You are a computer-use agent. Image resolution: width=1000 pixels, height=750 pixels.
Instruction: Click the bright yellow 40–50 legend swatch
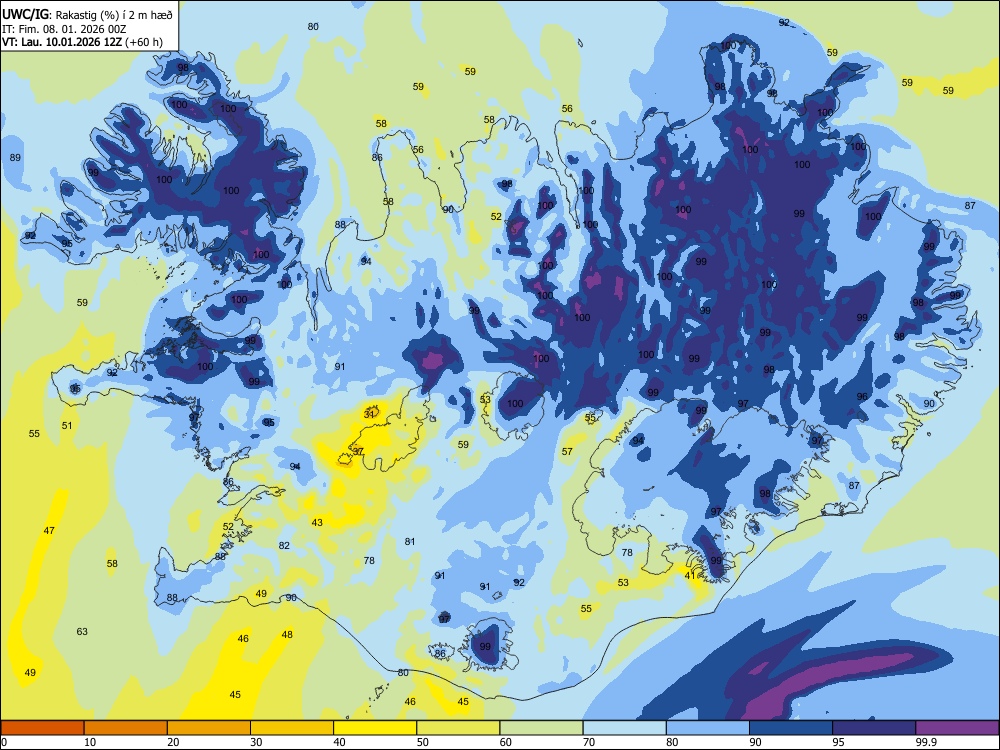tap(375, 728)
